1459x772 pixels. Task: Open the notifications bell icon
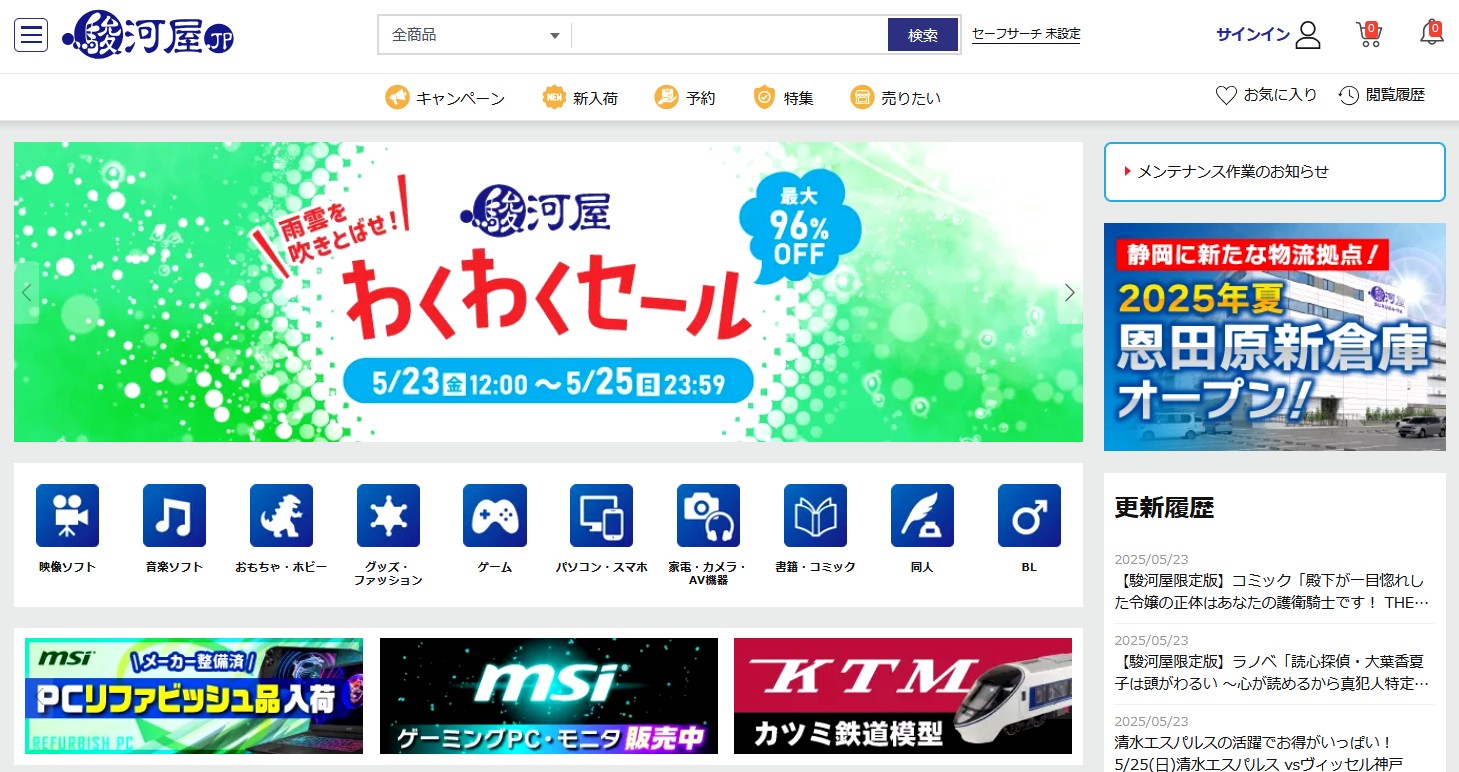1431,33
